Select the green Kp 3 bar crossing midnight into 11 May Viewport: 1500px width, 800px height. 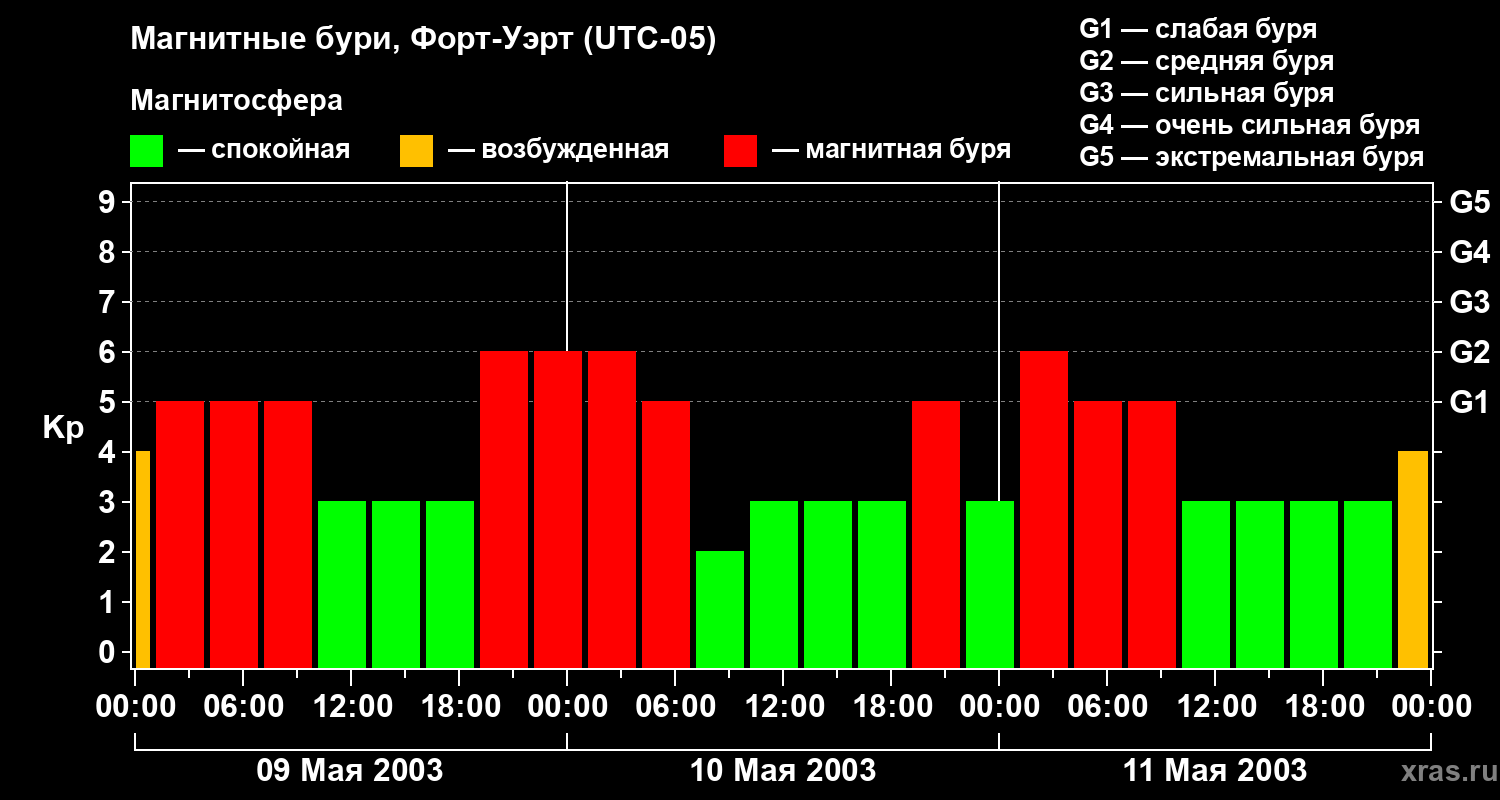pos(990,585)
